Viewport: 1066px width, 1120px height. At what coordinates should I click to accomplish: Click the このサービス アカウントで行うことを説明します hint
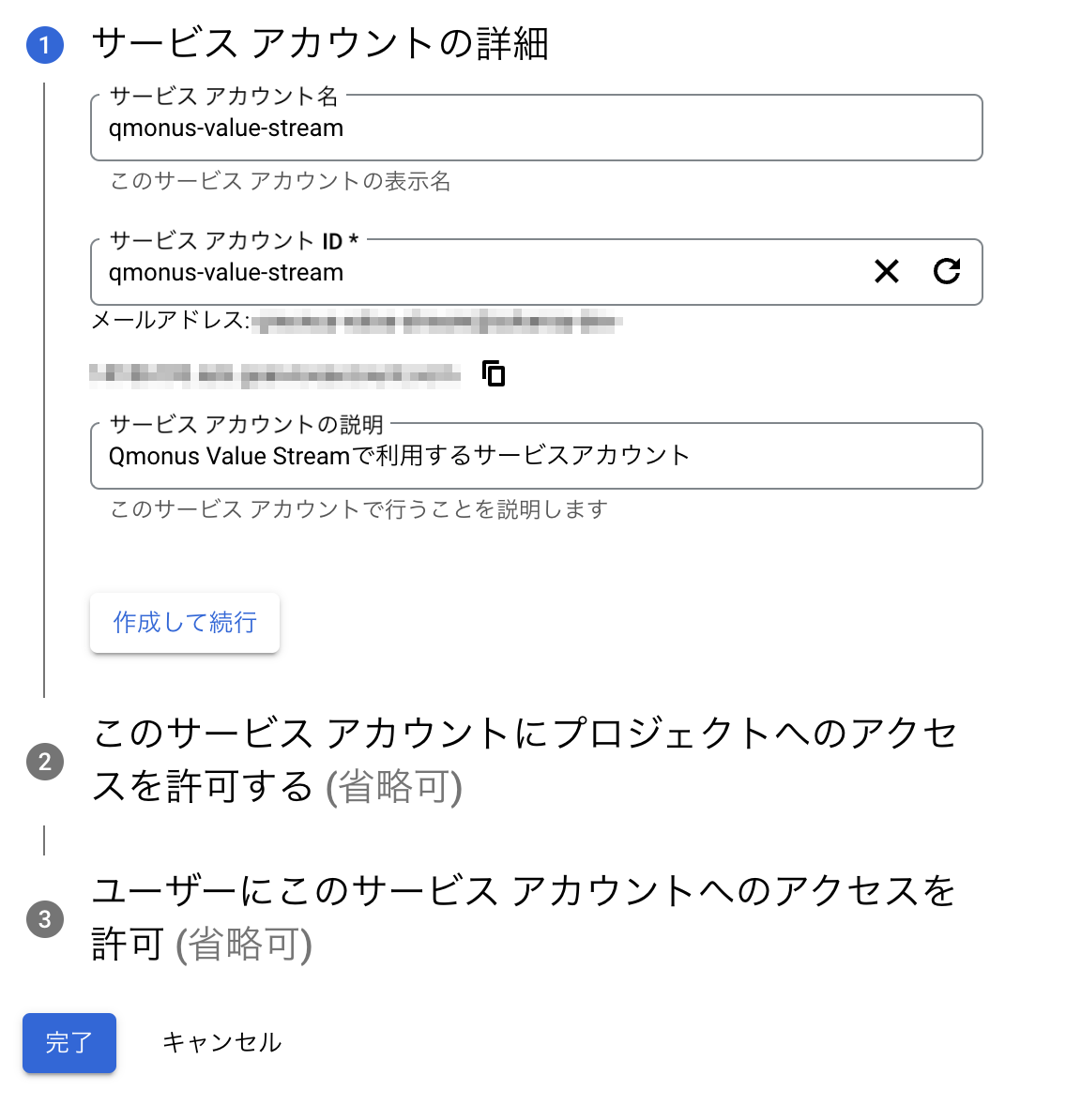tap(358, 509)
